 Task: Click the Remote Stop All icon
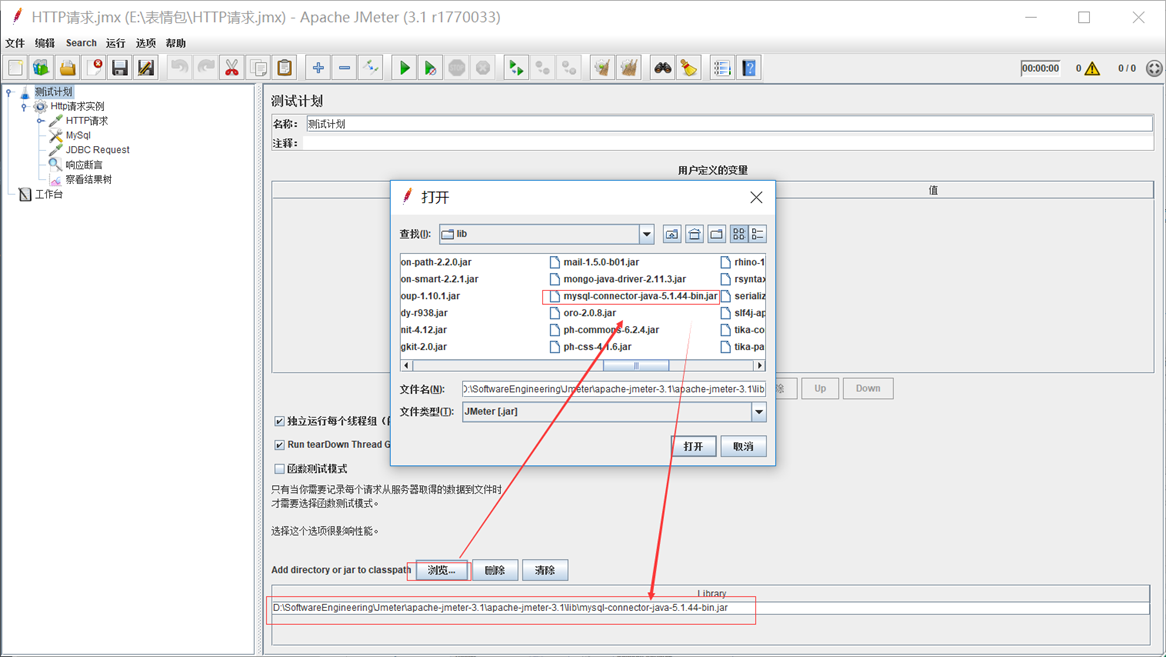(x=543, y=68)
